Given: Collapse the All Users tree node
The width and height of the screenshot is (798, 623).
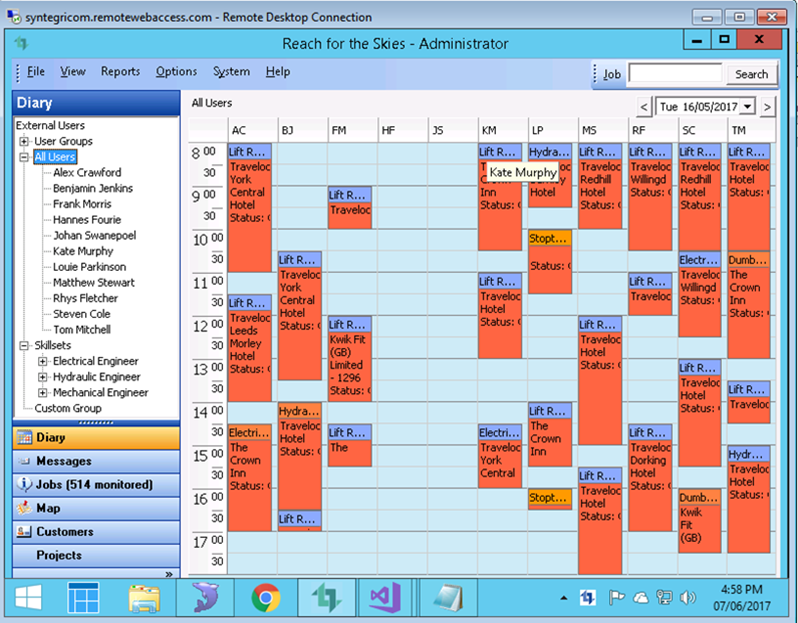Looking at the screenshot, I should click(23, 157).
